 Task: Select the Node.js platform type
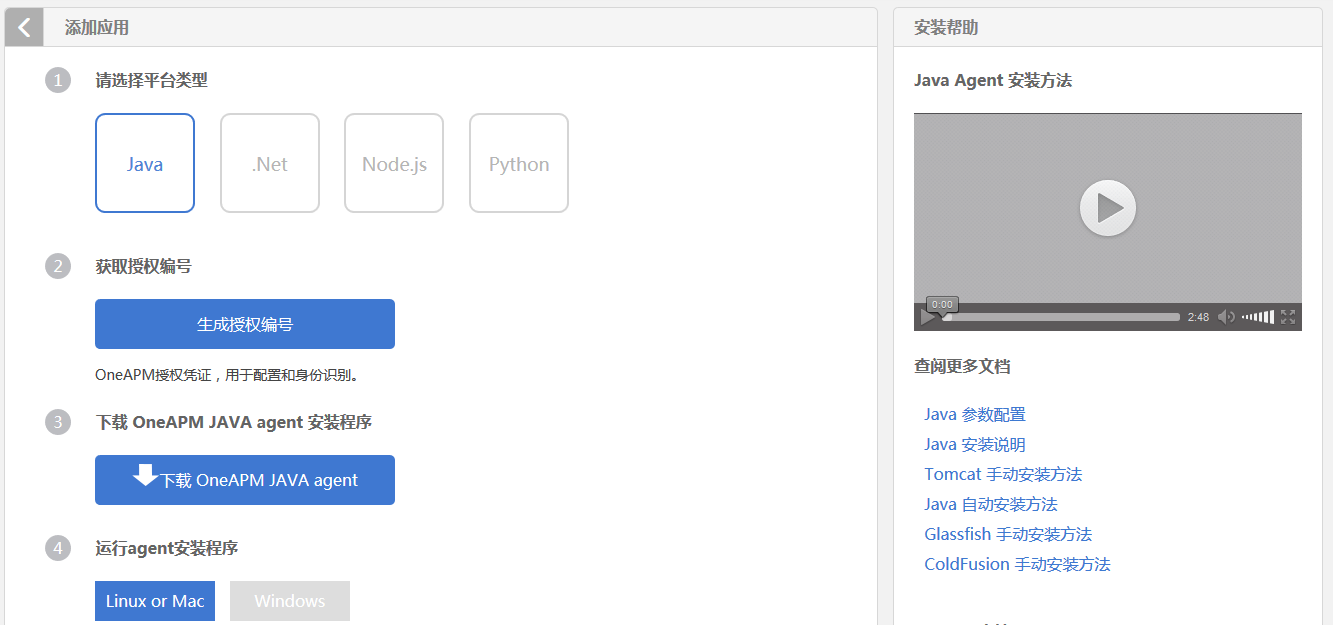pyautogui.click(x=394, y=163)
